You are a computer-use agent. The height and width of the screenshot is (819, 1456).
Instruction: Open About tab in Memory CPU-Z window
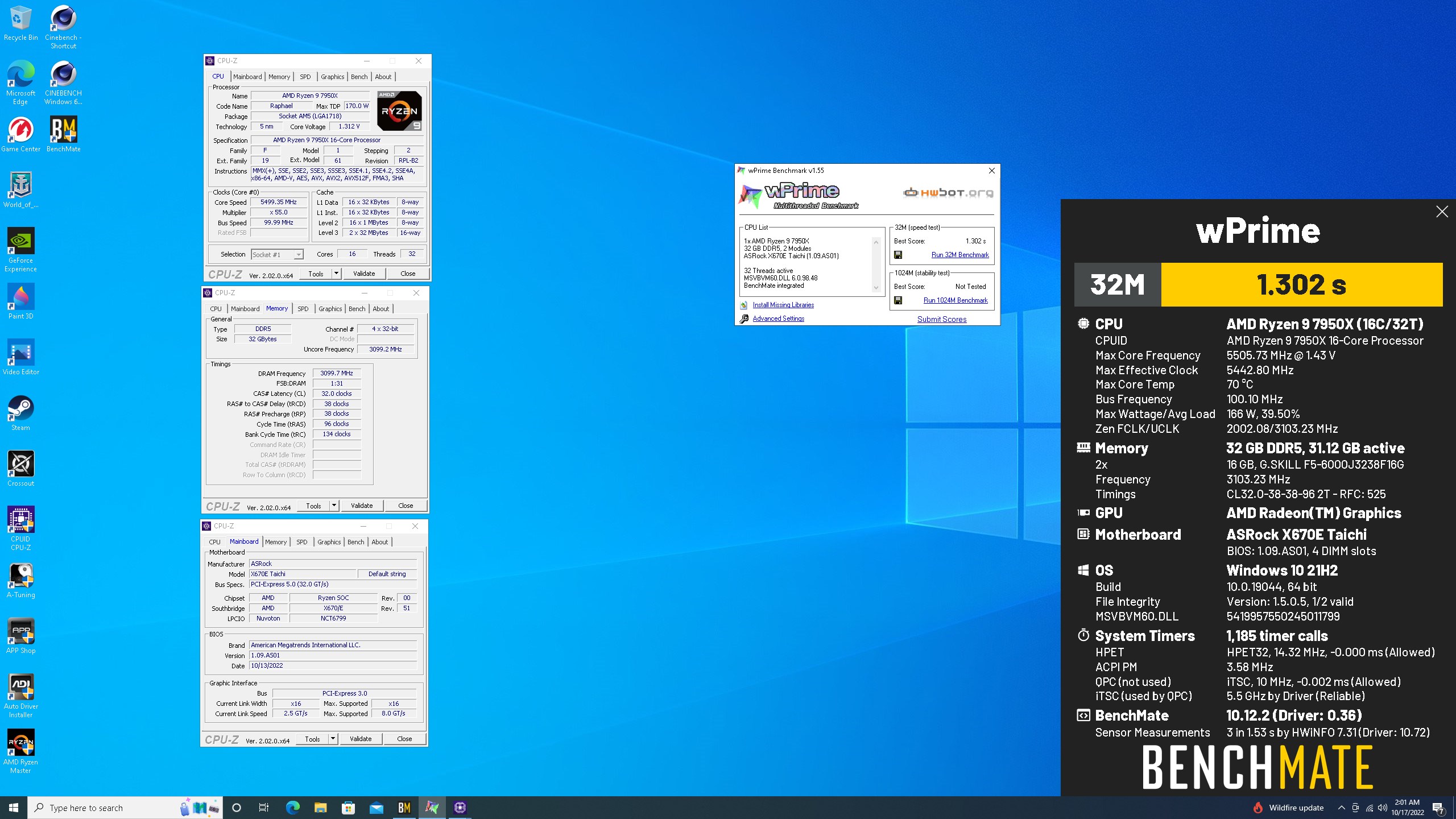tap(381, 309)
